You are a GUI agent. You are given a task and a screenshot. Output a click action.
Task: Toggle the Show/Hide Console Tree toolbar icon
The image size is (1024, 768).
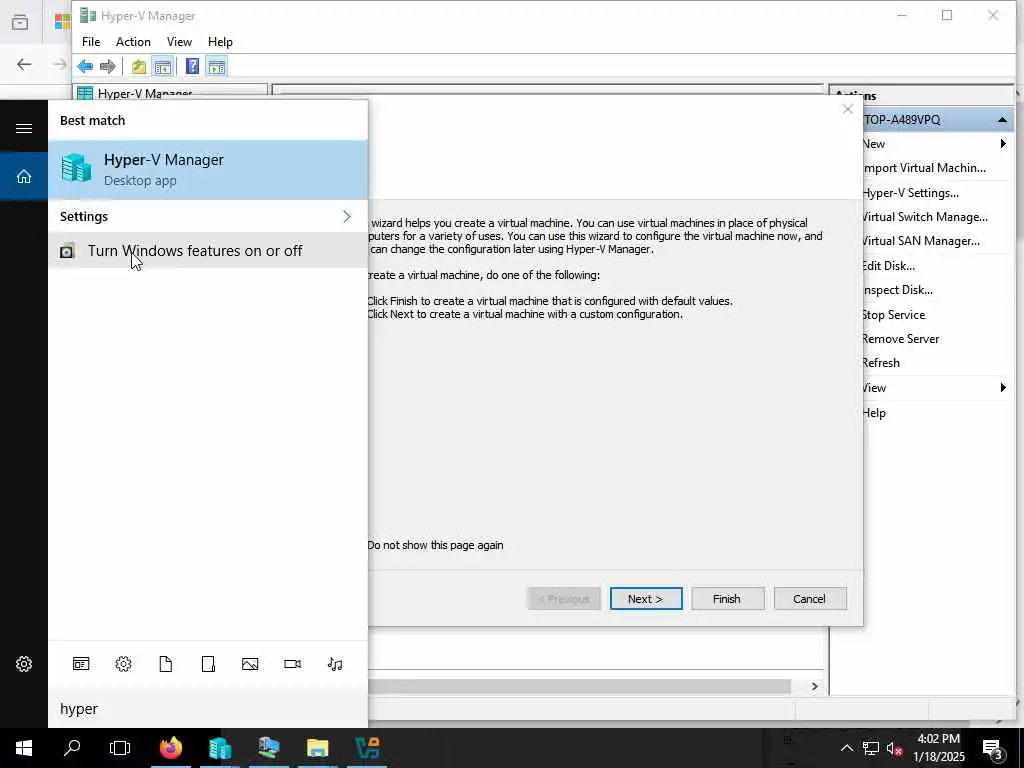(x=163, y=66)
